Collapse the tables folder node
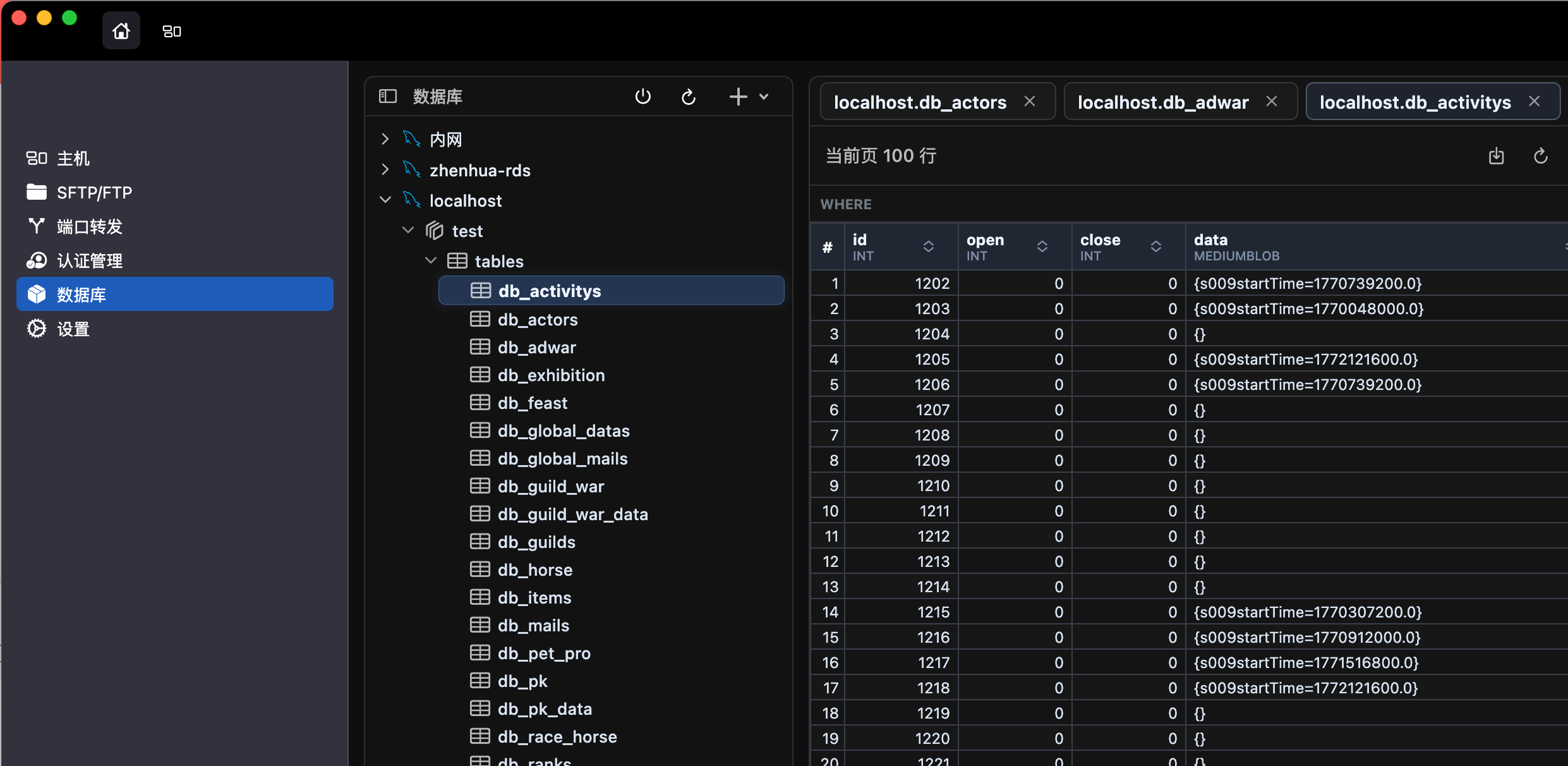 coord(431,260)
